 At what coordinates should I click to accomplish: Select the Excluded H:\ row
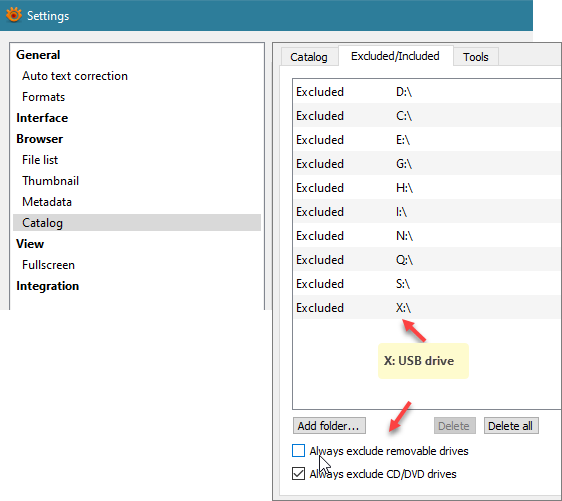[427, 187]
